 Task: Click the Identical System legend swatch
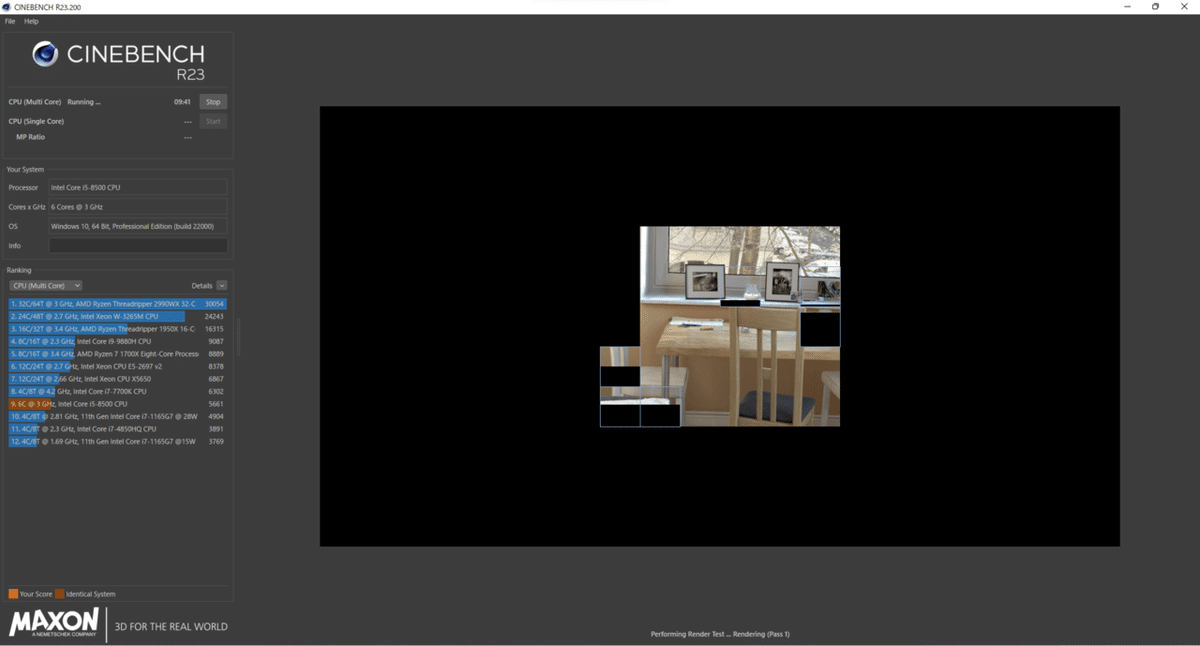pos(60,594)
